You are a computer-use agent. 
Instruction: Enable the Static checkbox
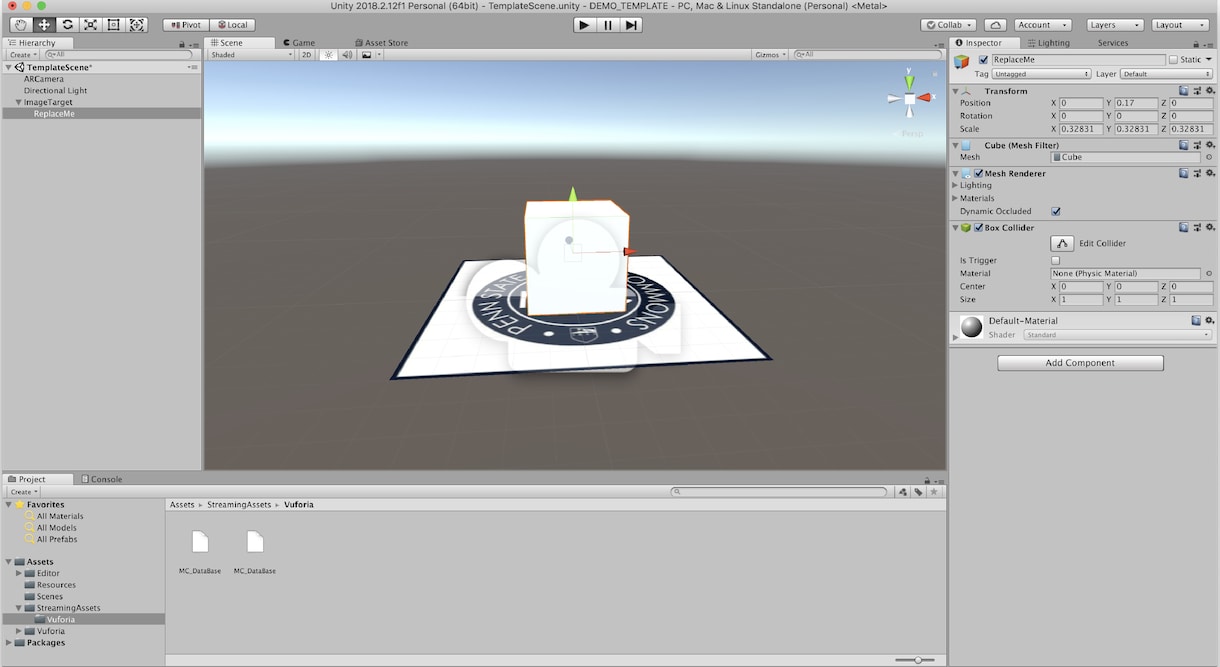point(1173,60)
